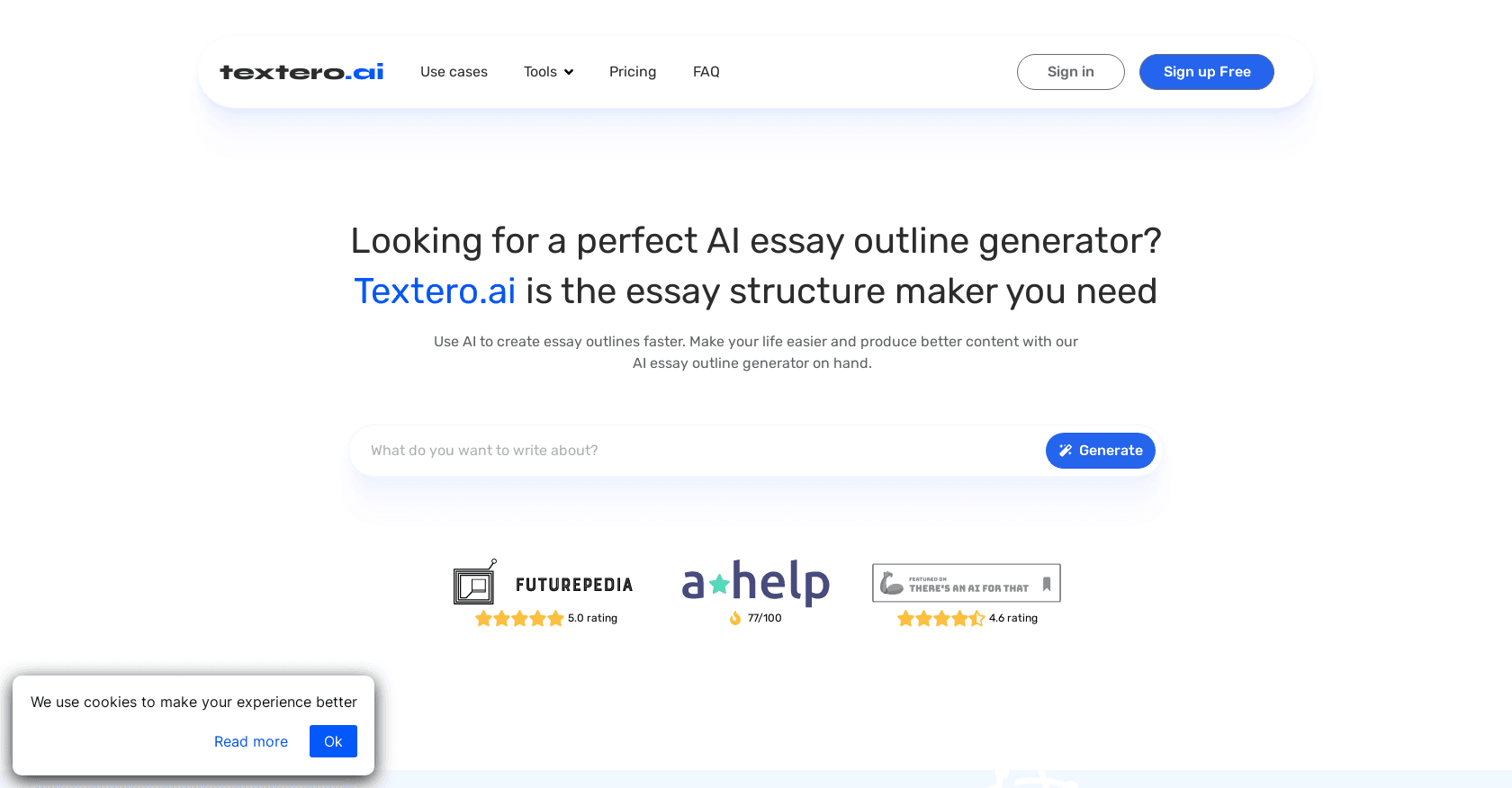This screenshot has height=788, width=1512.
Task: Follow the blue Textero.ai heading link
Action: click(435, 291)
